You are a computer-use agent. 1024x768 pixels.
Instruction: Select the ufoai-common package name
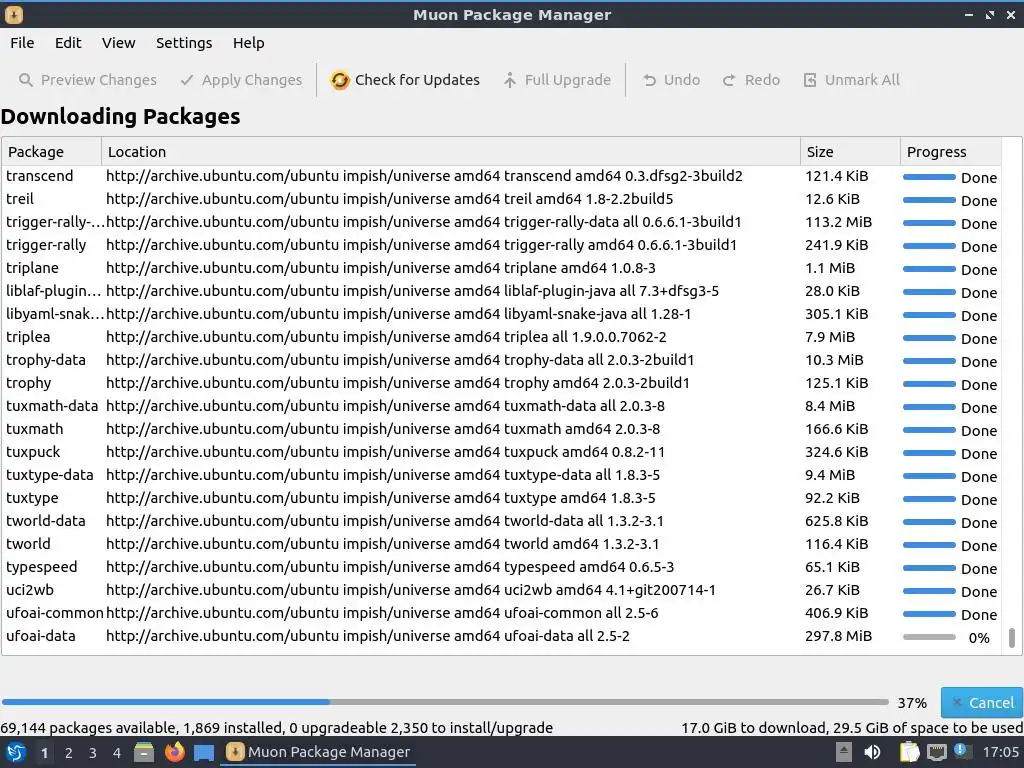point(54,613)
